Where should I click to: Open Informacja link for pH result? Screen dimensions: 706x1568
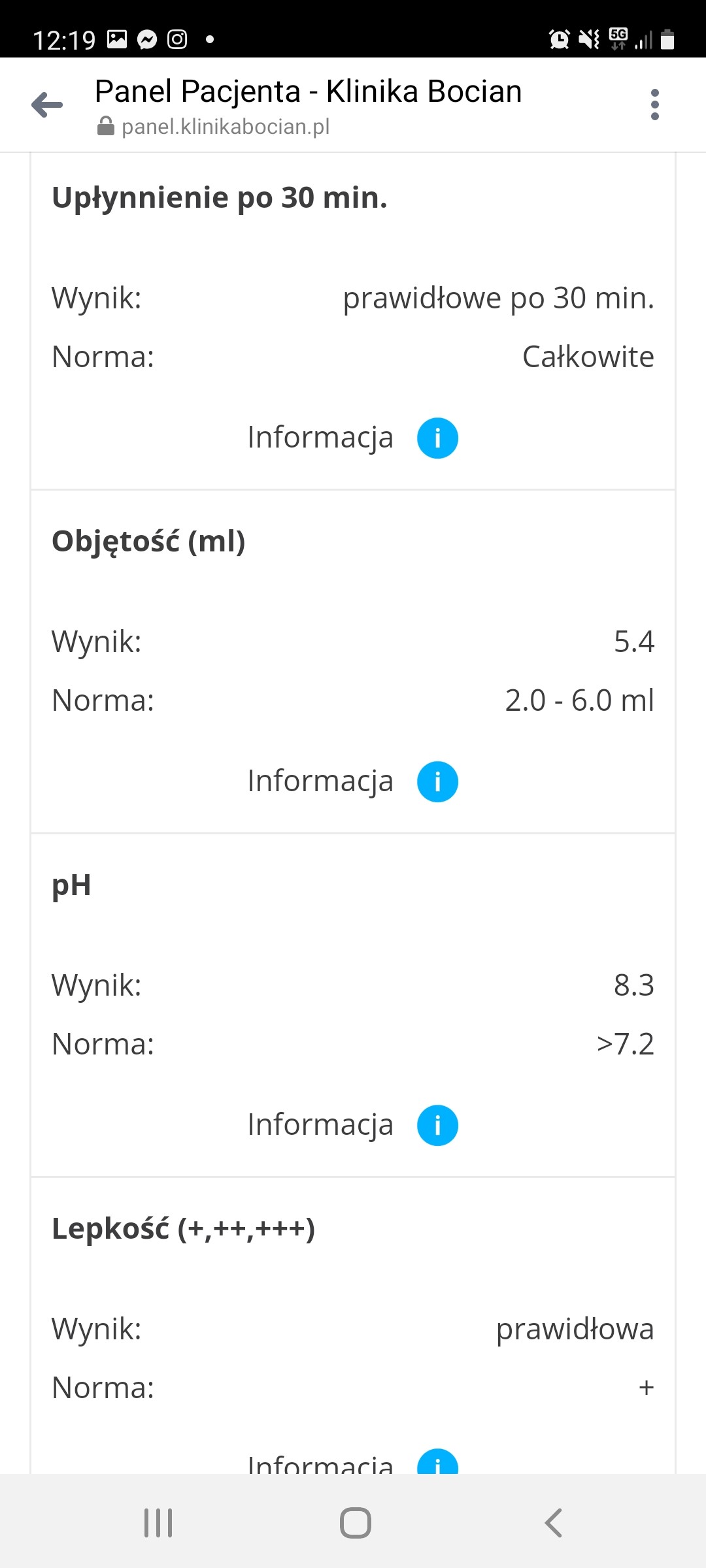click(320, 1125)
